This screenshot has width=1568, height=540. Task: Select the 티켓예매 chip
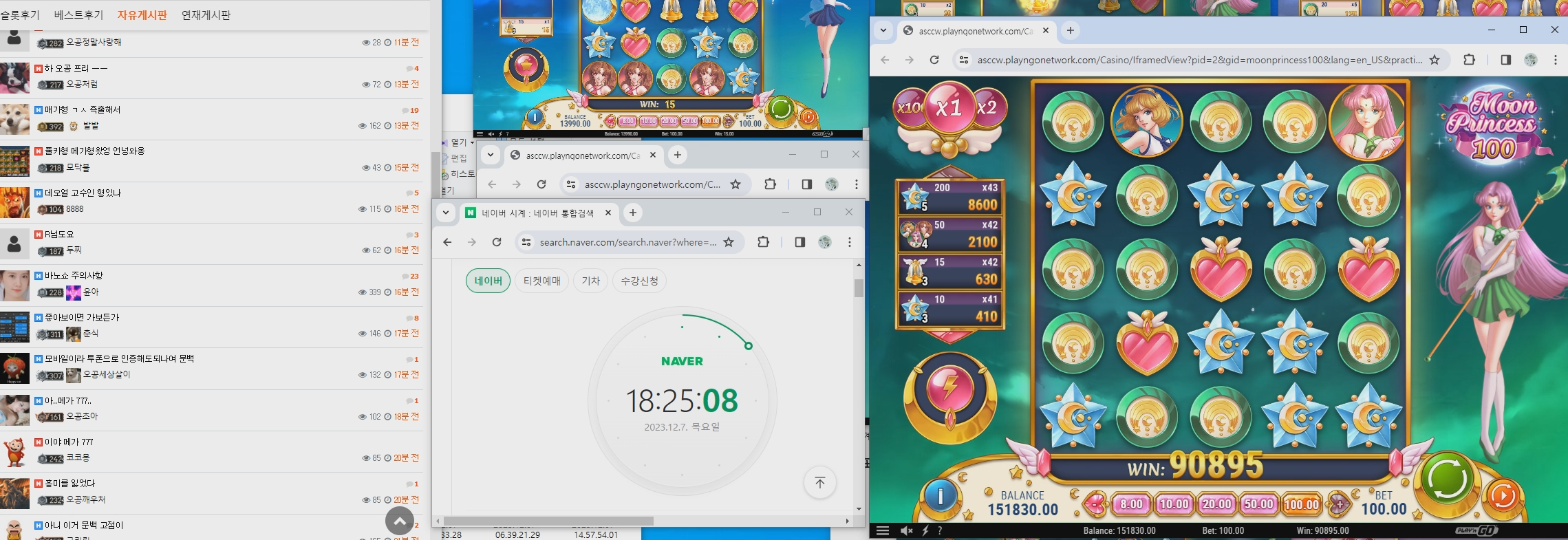542,281
